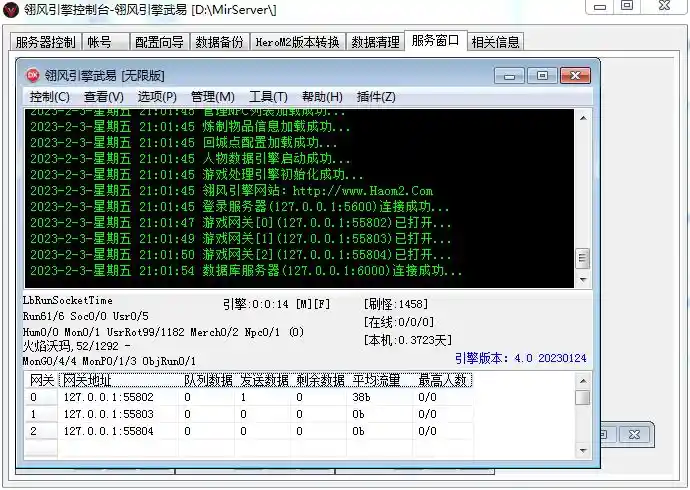This screenshot has height=490, width=690.
Task: Select gateway row 127.0.0.1:55804
Action: click(249, 431)
